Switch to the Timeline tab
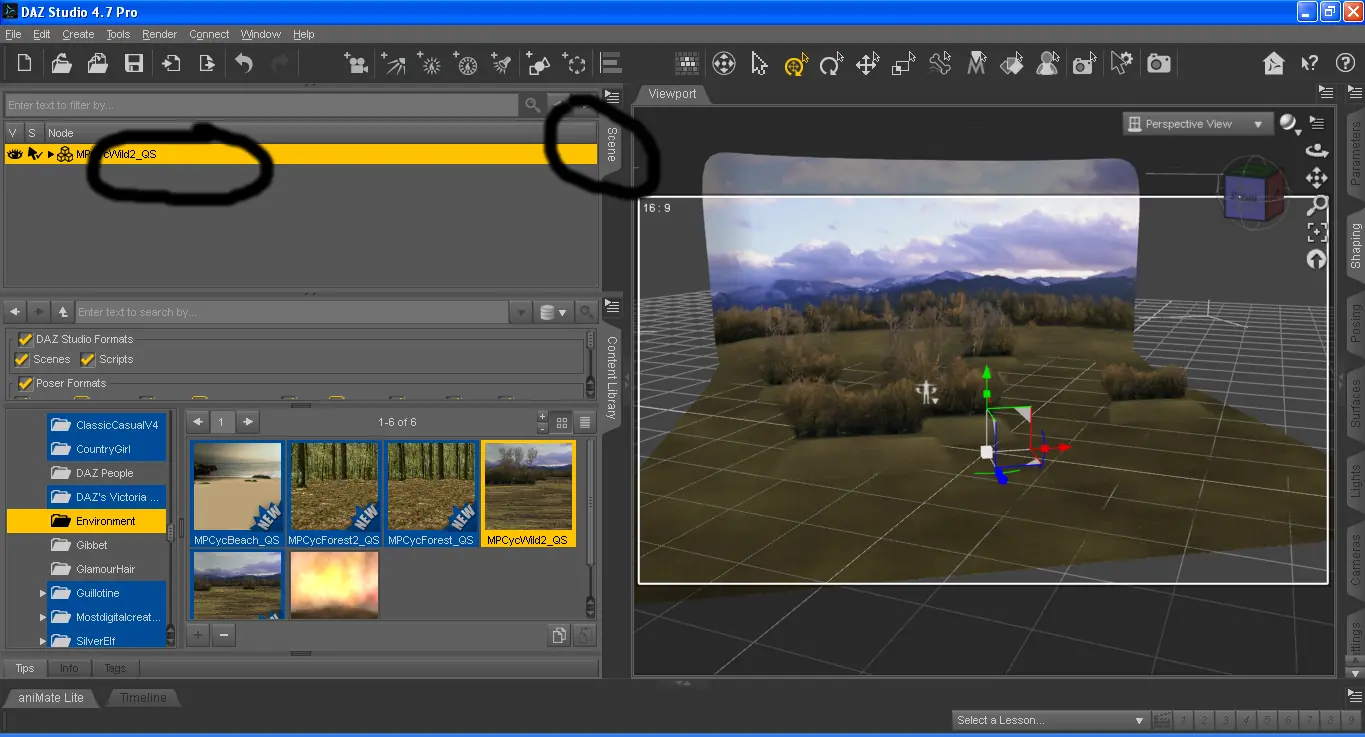Image resolution: width=1365 pixels, height=737 pixels. tap(143, 698)
